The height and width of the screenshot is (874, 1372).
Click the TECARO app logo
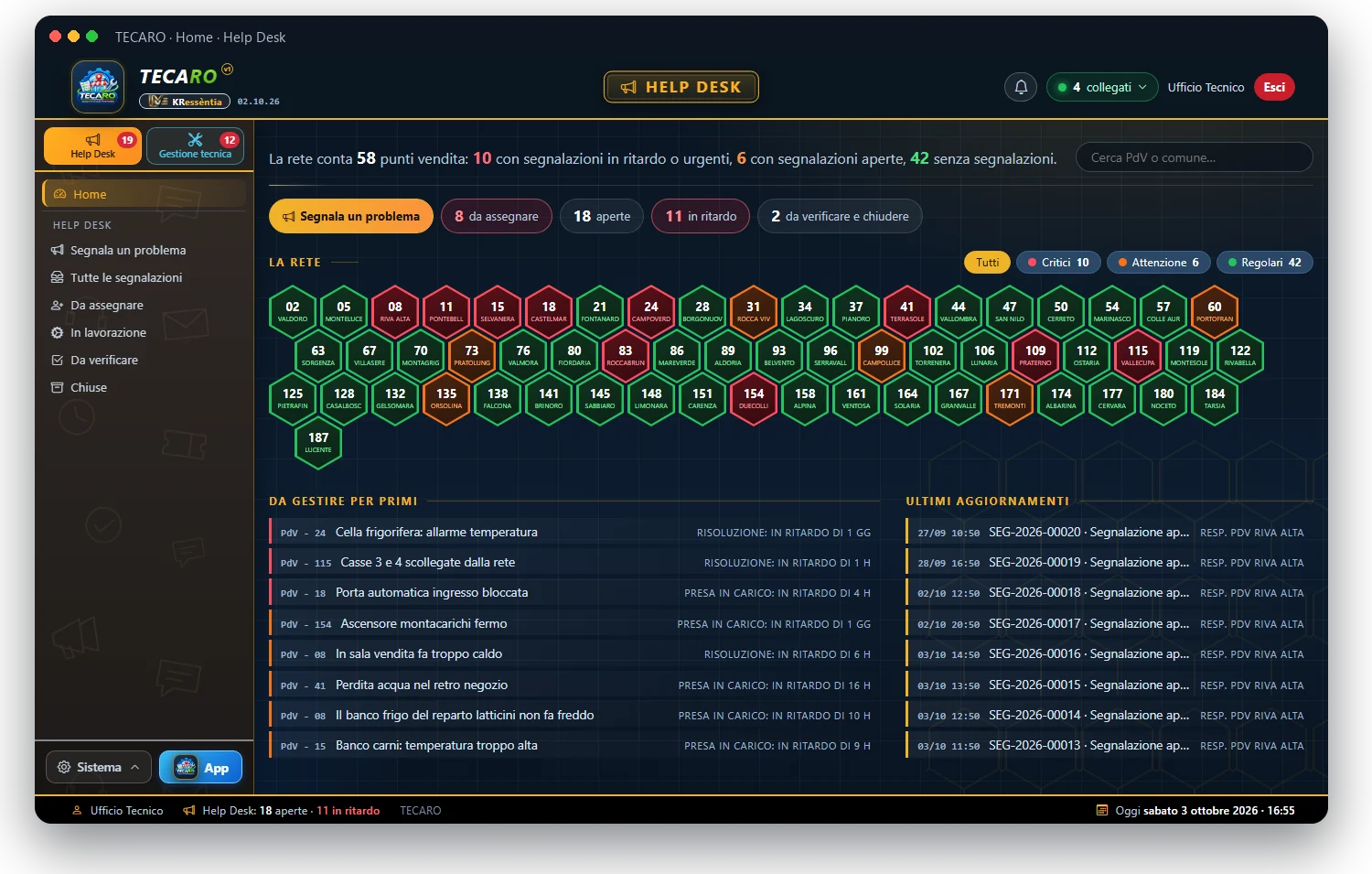point(98,87)
